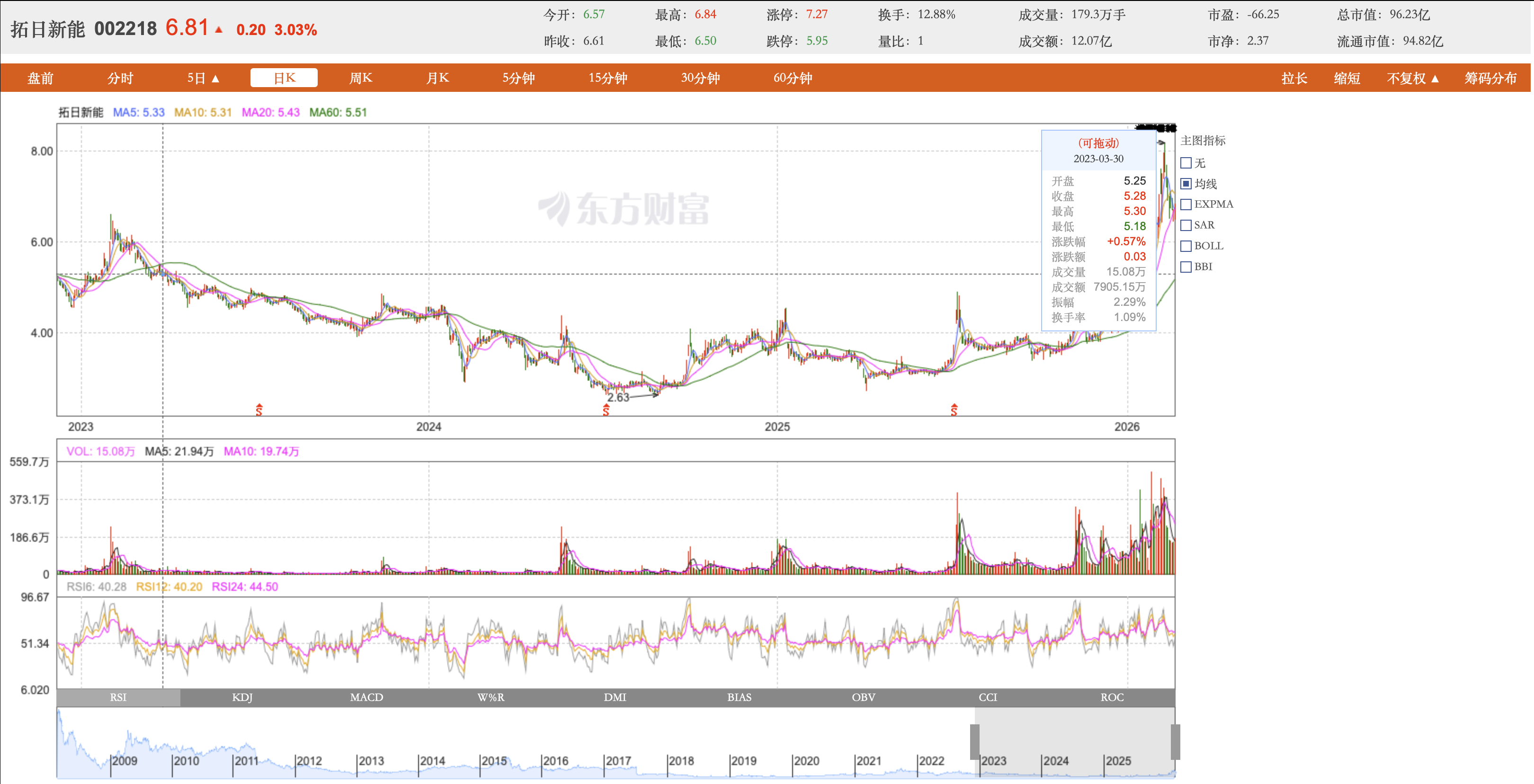The image size is (1534, 784).
Task: Select the 无 indicator option
Action: 1186,163
